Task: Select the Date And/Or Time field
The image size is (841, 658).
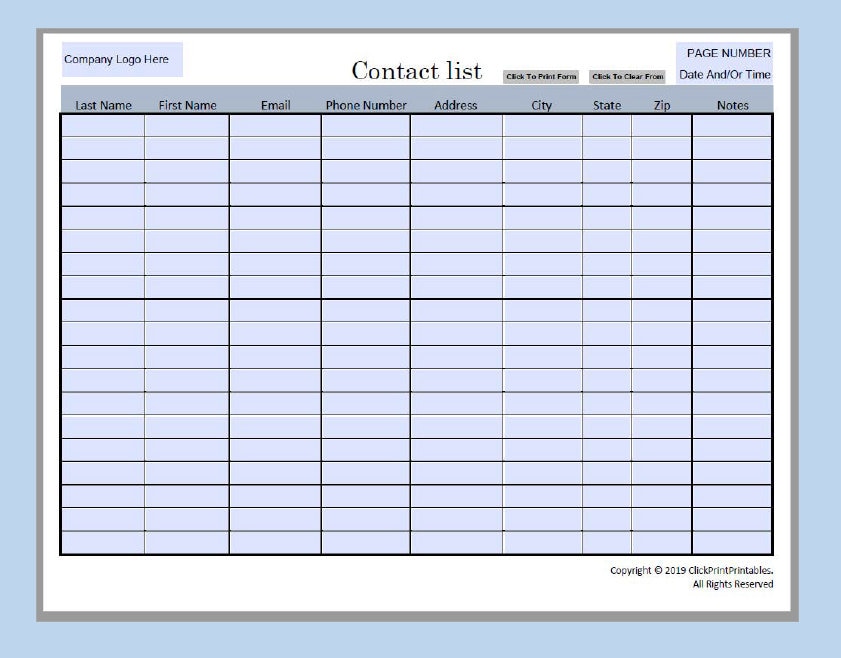Action: click(x=726, y=74)
